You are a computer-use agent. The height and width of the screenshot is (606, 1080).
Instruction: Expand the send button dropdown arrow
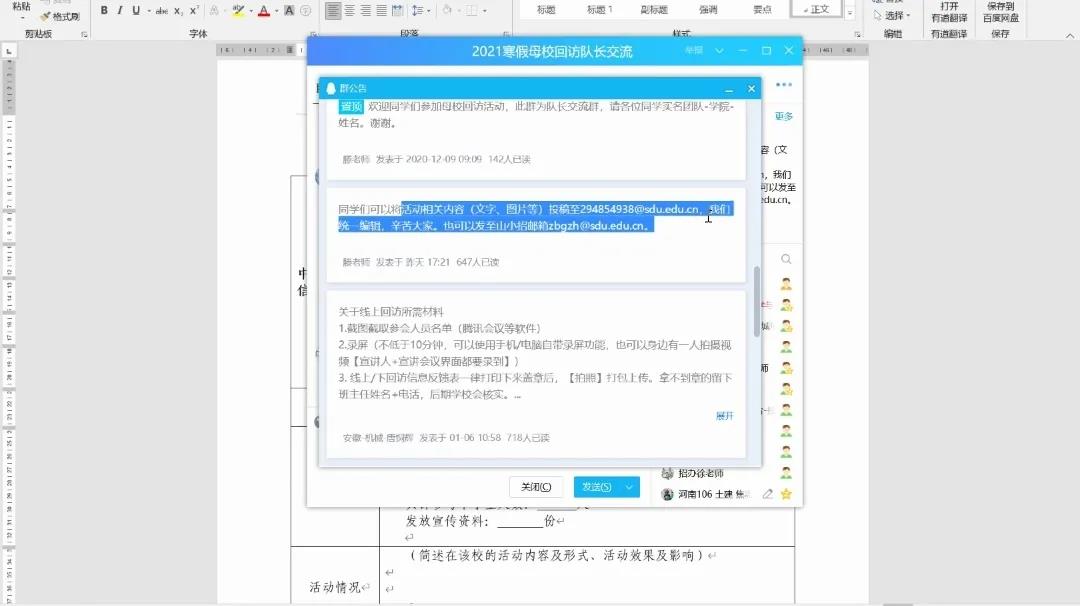pos(629,487)
